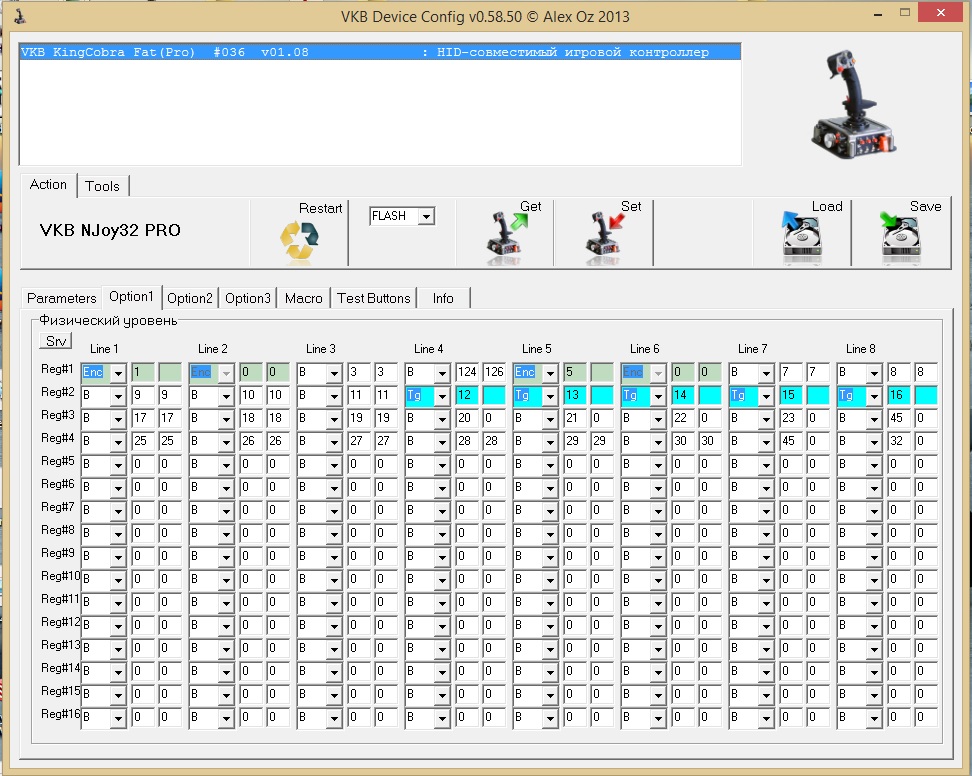
Task: Open the Macro tab
Action: tap(304, 298)
